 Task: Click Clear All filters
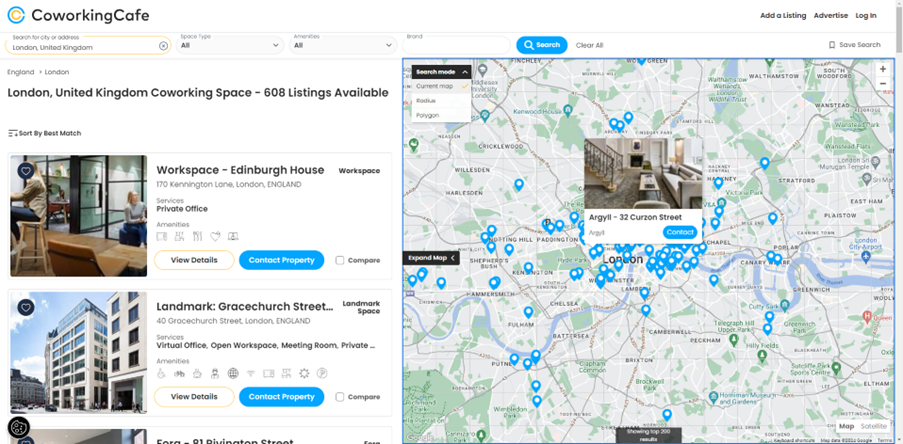[589, 45]
